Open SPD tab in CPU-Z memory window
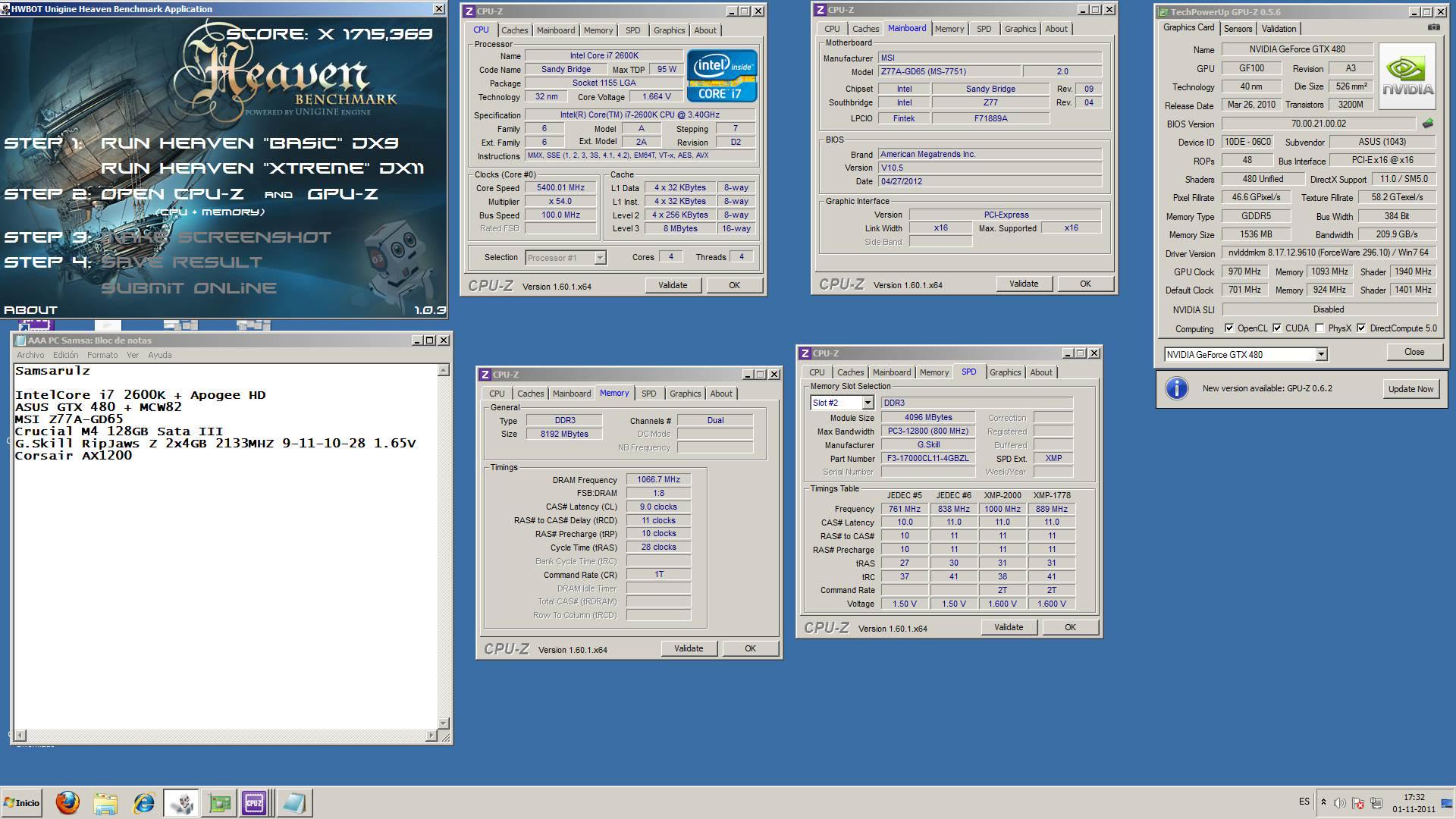Viewport: 1456px width, 819px height. 648,394
